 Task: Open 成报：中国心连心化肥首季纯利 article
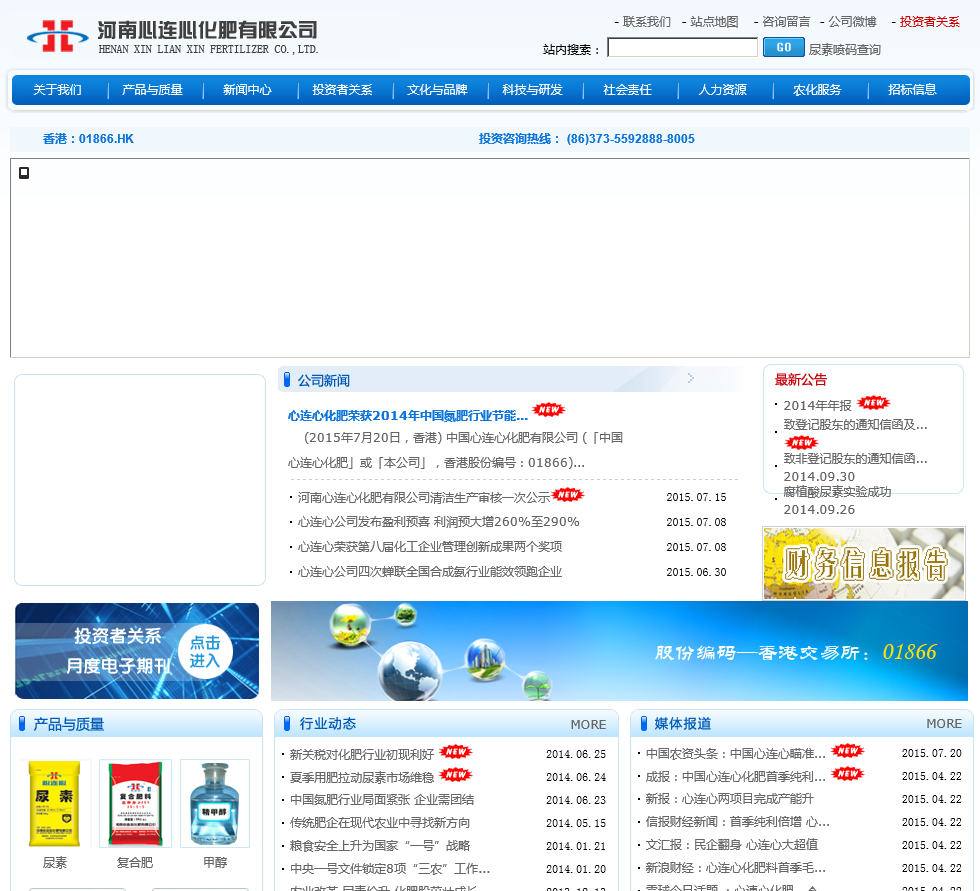736,777
